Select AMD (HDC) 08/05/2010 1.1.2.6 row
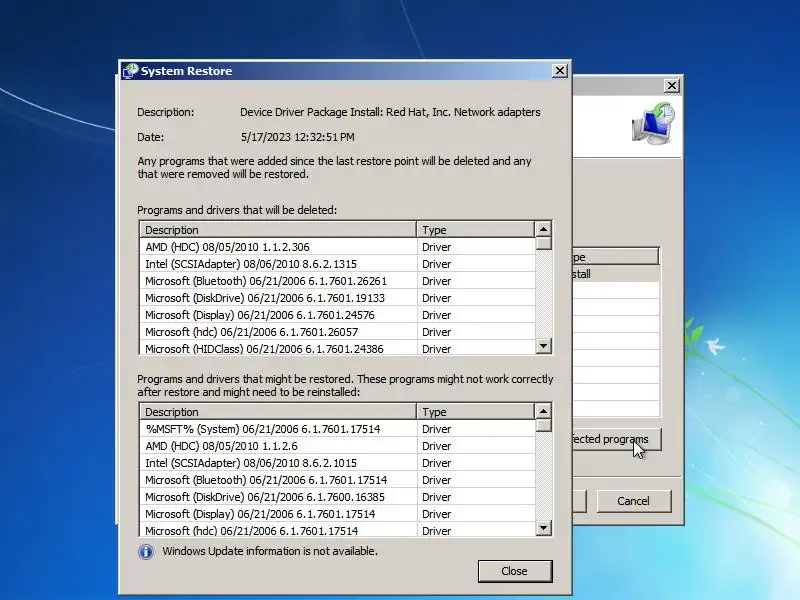 [x=337, y=446]
